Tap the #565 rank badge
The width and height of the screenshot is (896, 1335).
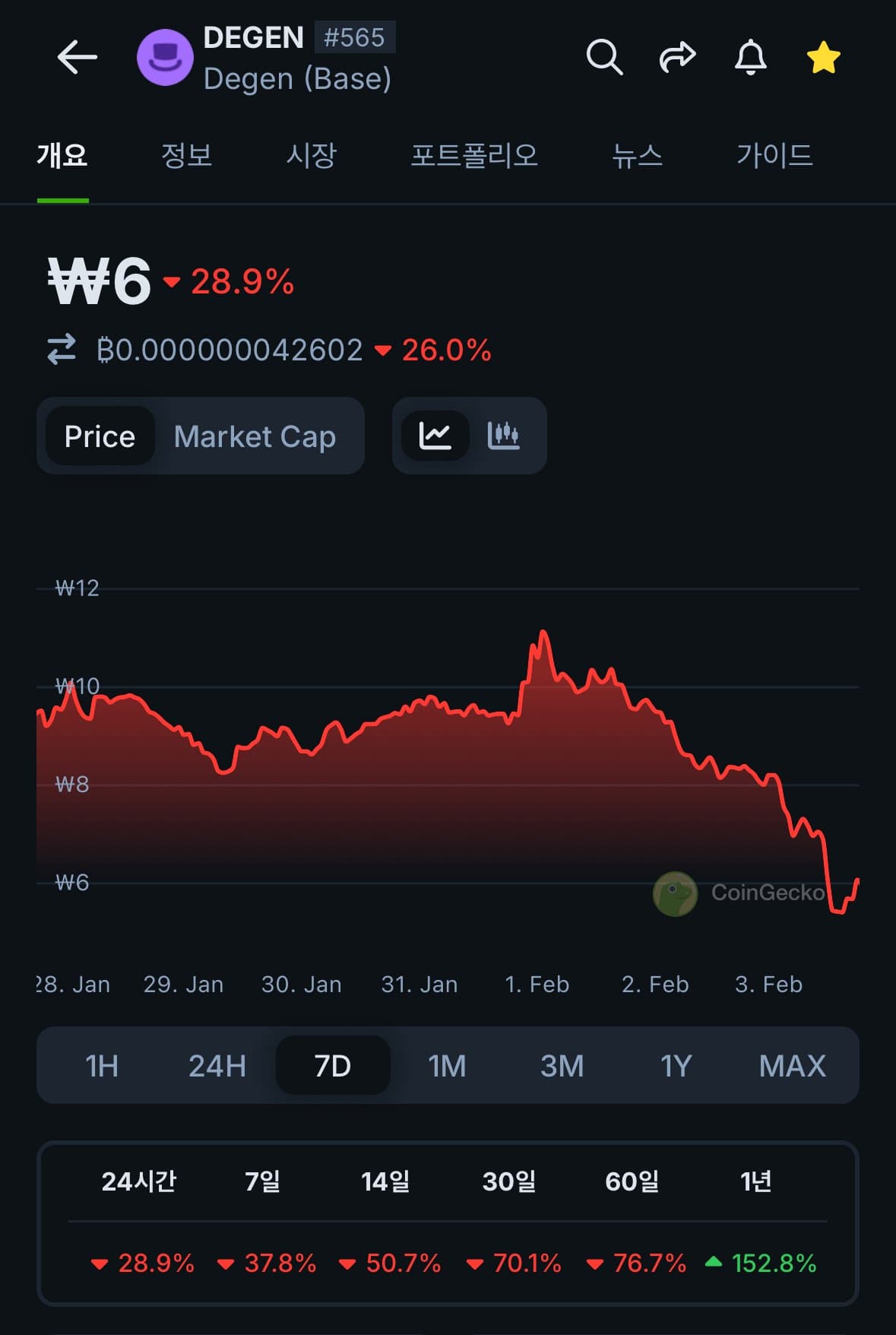coord(354,37)
